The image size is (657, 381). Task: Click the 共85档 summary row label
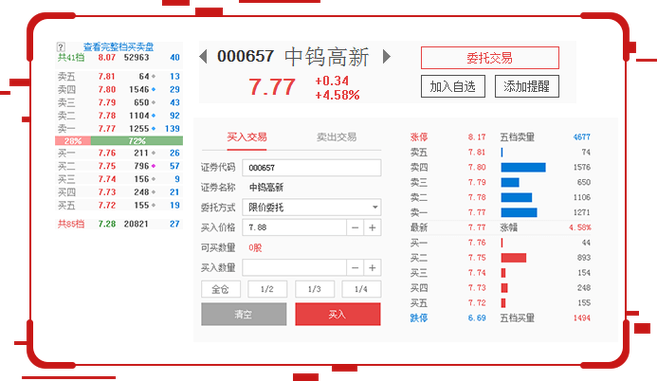(x=71, y=224)
